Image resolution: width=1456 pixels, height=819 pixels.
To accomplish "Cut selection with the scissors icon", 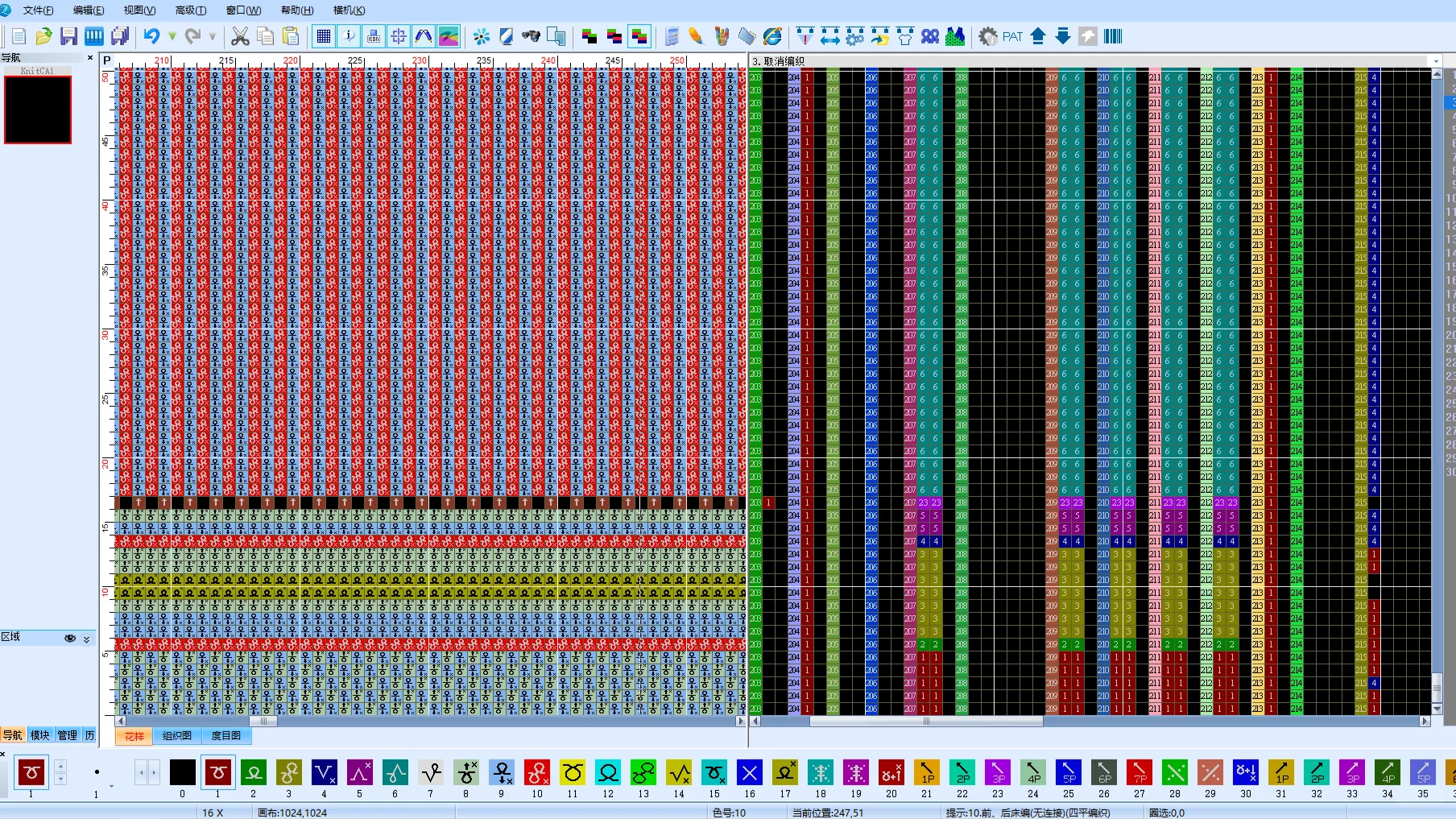I will pos(240,36).
